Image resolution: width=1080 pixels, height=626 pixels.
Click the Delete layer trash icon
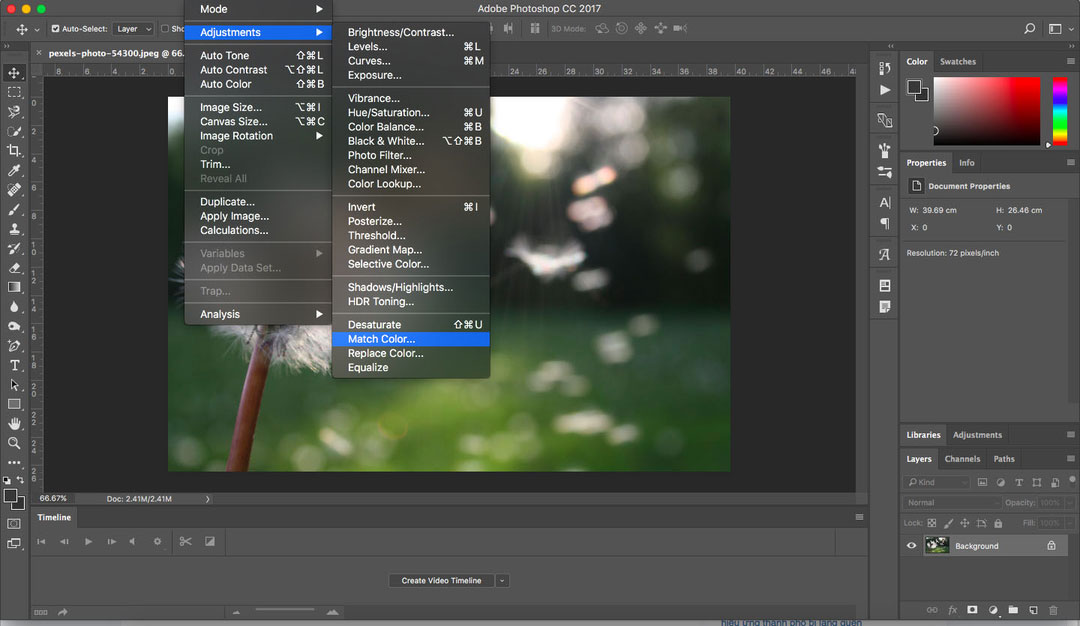pos(1052,610)
